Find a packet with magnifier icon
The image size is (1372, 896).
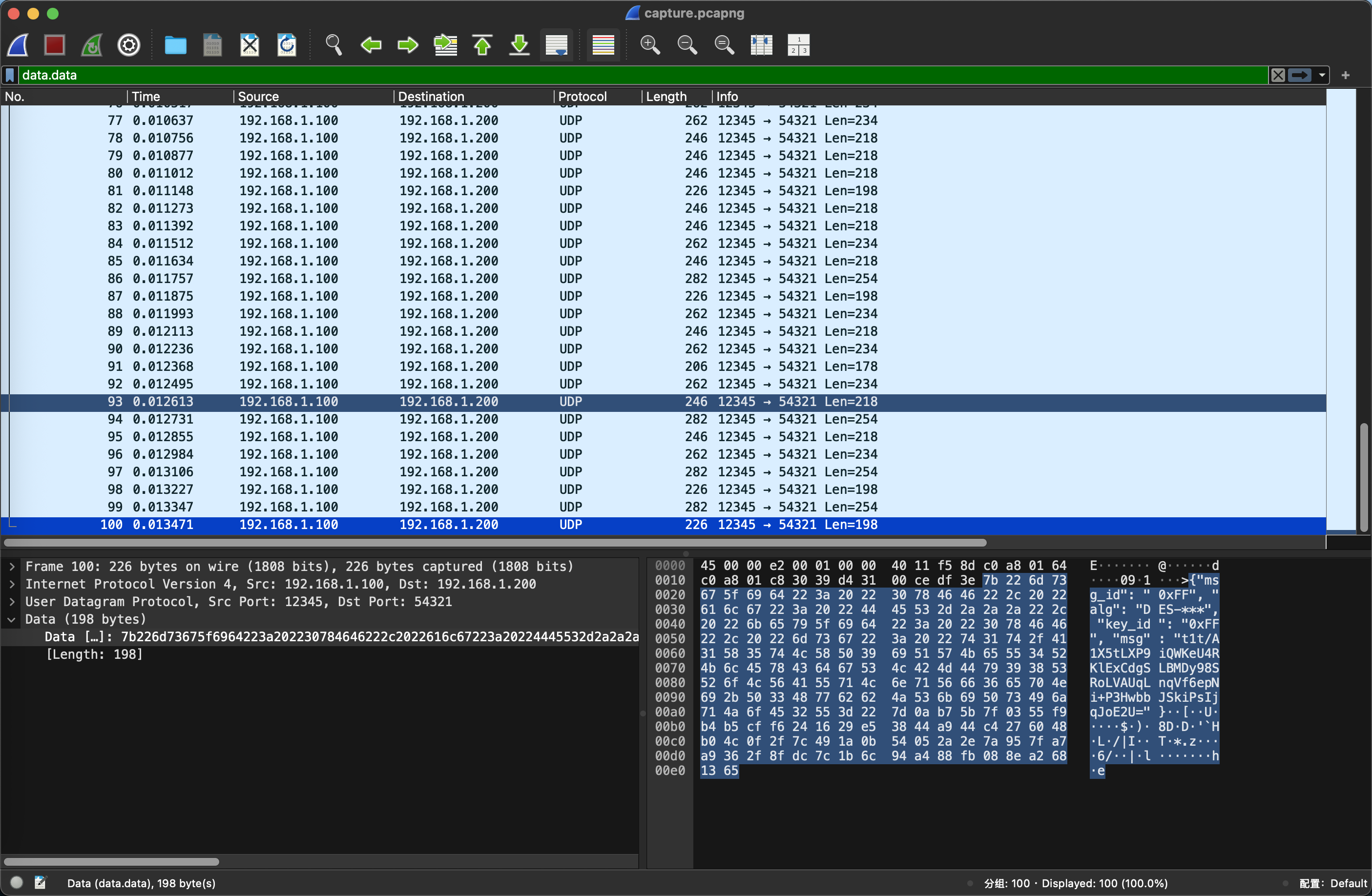(x=333, y=45)
